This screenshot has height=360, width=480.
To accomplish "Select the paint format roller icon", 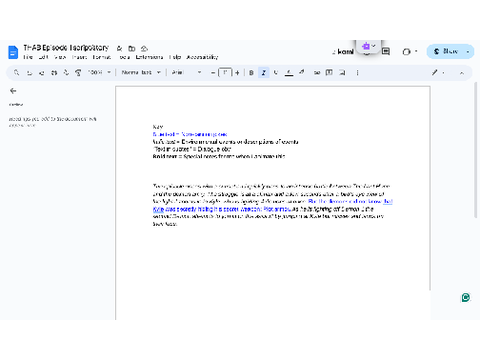I will (x=78, y=72).
